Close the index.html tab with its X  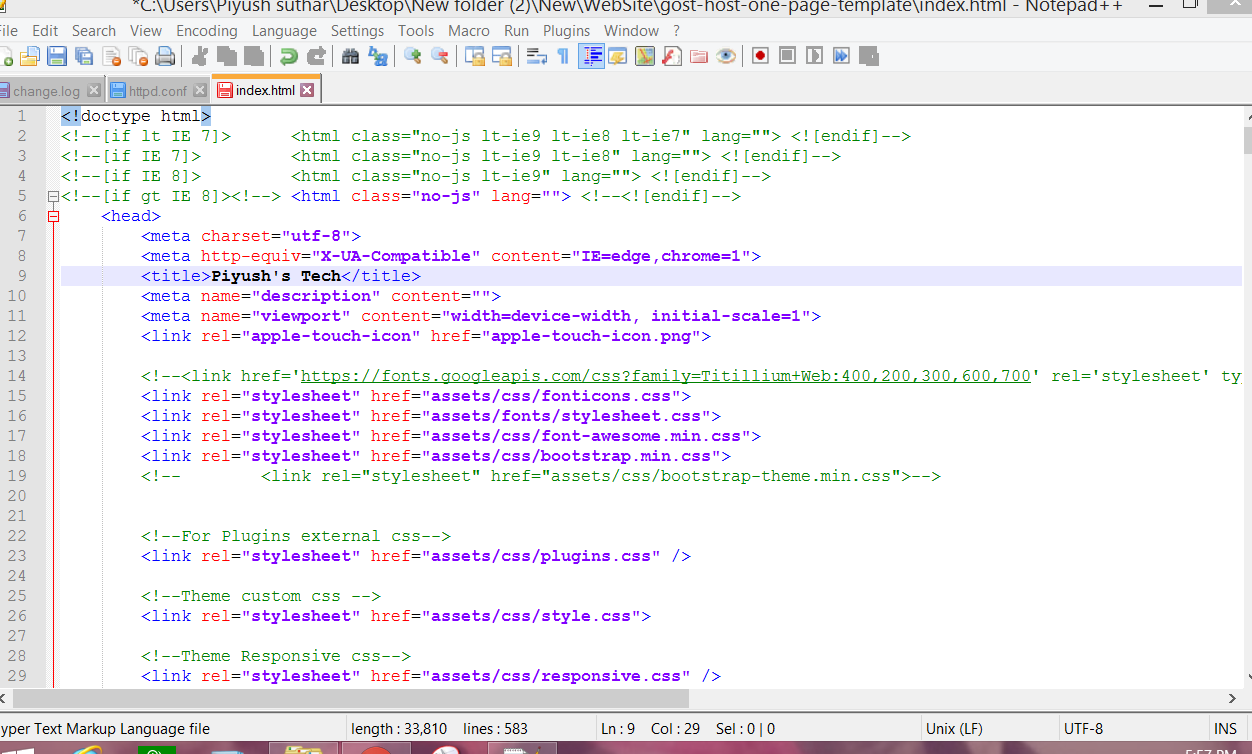point(307,90)
